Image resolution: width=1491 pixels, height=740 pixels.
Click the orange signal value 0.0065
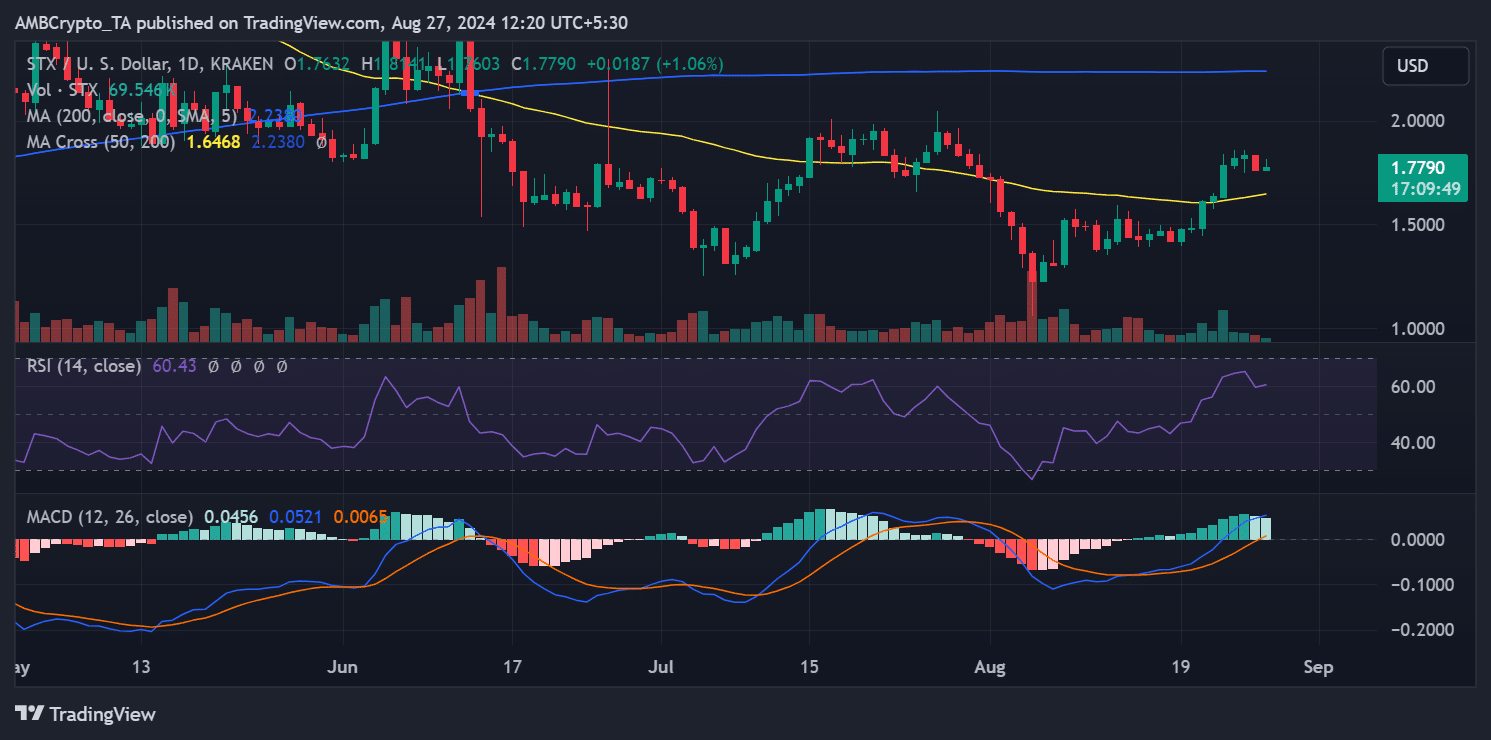(x=360, y=517)
